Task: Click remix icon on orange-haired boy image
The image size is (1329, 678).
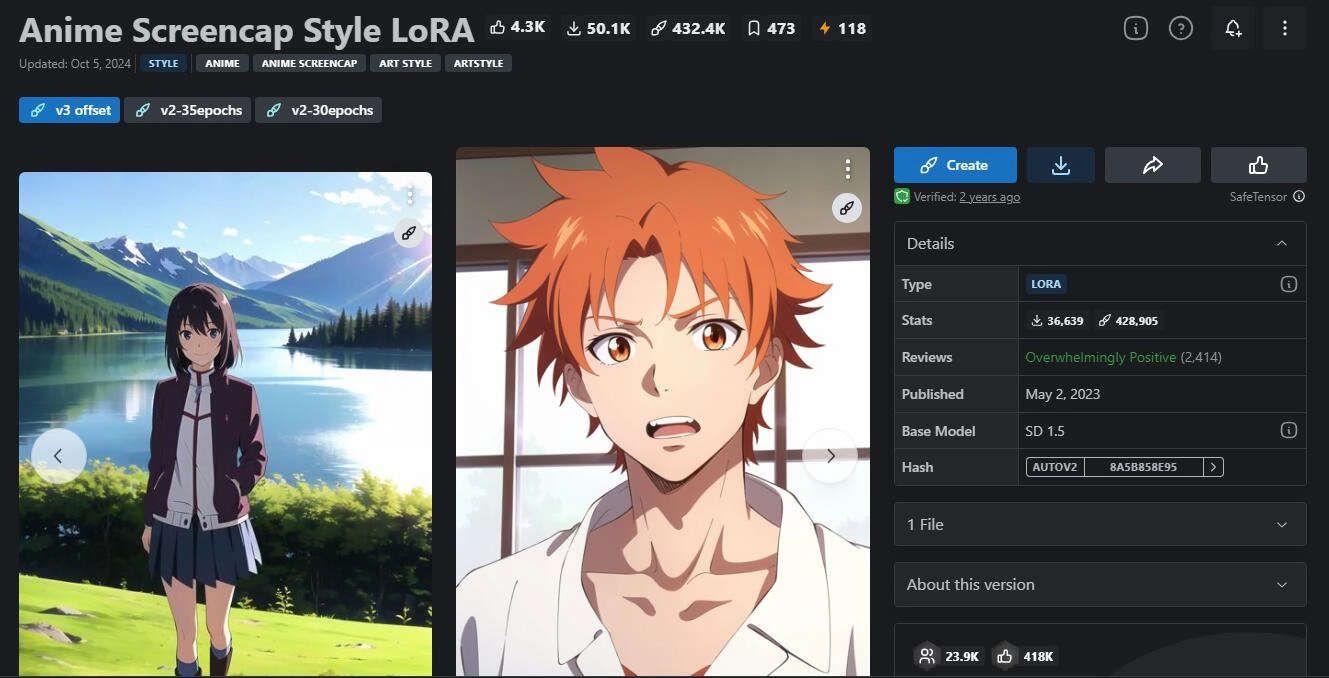Action: (847, 208)
